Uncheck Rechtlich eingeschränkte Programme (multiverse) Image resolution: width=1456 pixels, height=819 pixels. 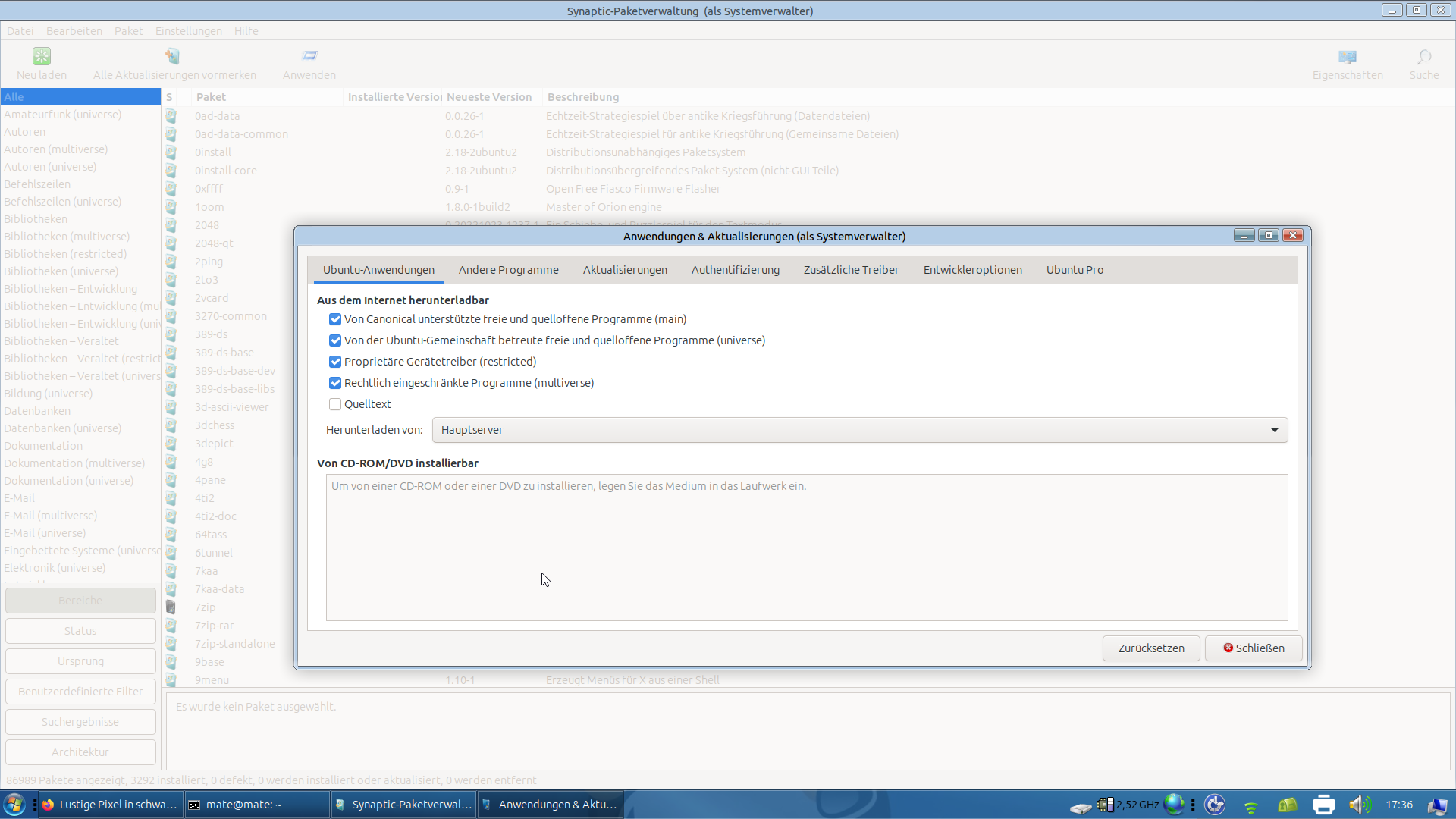tap(335, 383)
